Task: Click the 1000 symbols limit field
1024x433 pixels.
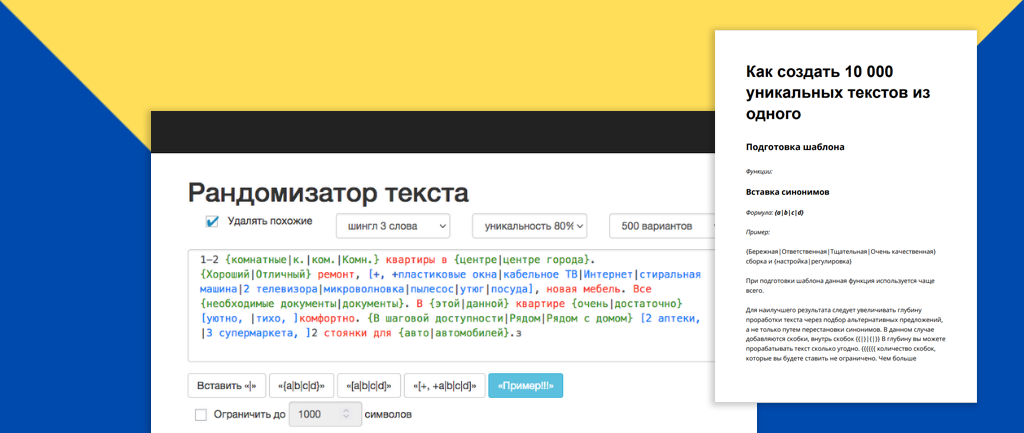Action: pyautogui.click(x=315, y=414)
